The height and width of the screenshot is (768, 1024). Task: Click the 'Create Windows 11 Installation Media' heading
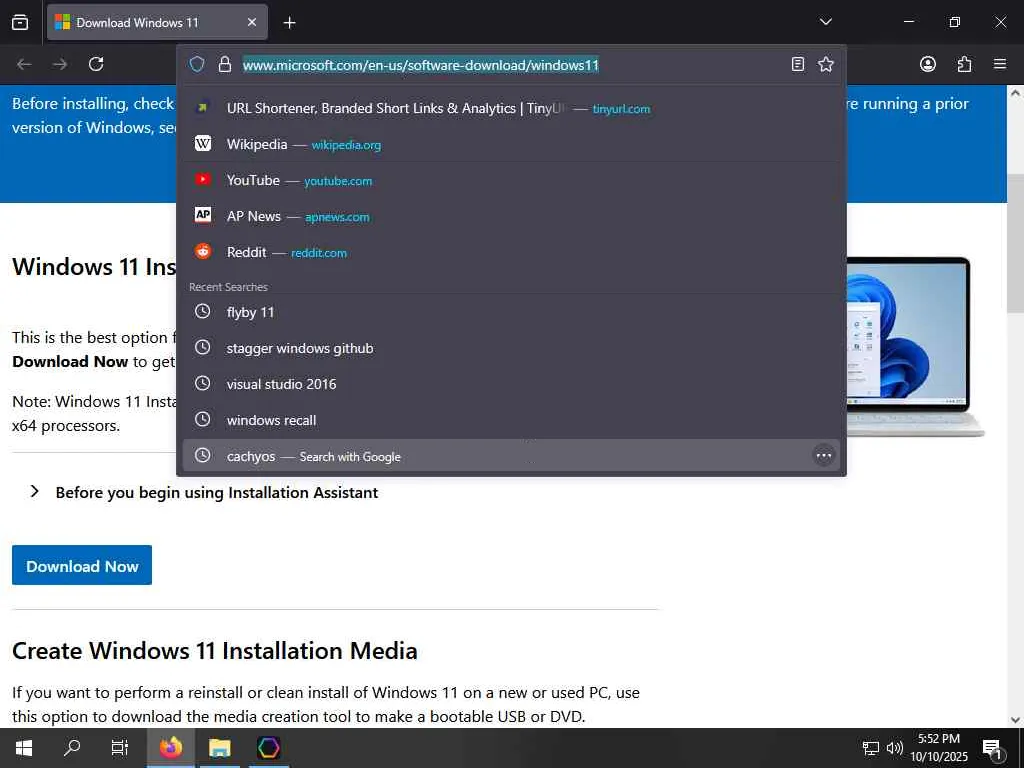click(x=214, y=650)
